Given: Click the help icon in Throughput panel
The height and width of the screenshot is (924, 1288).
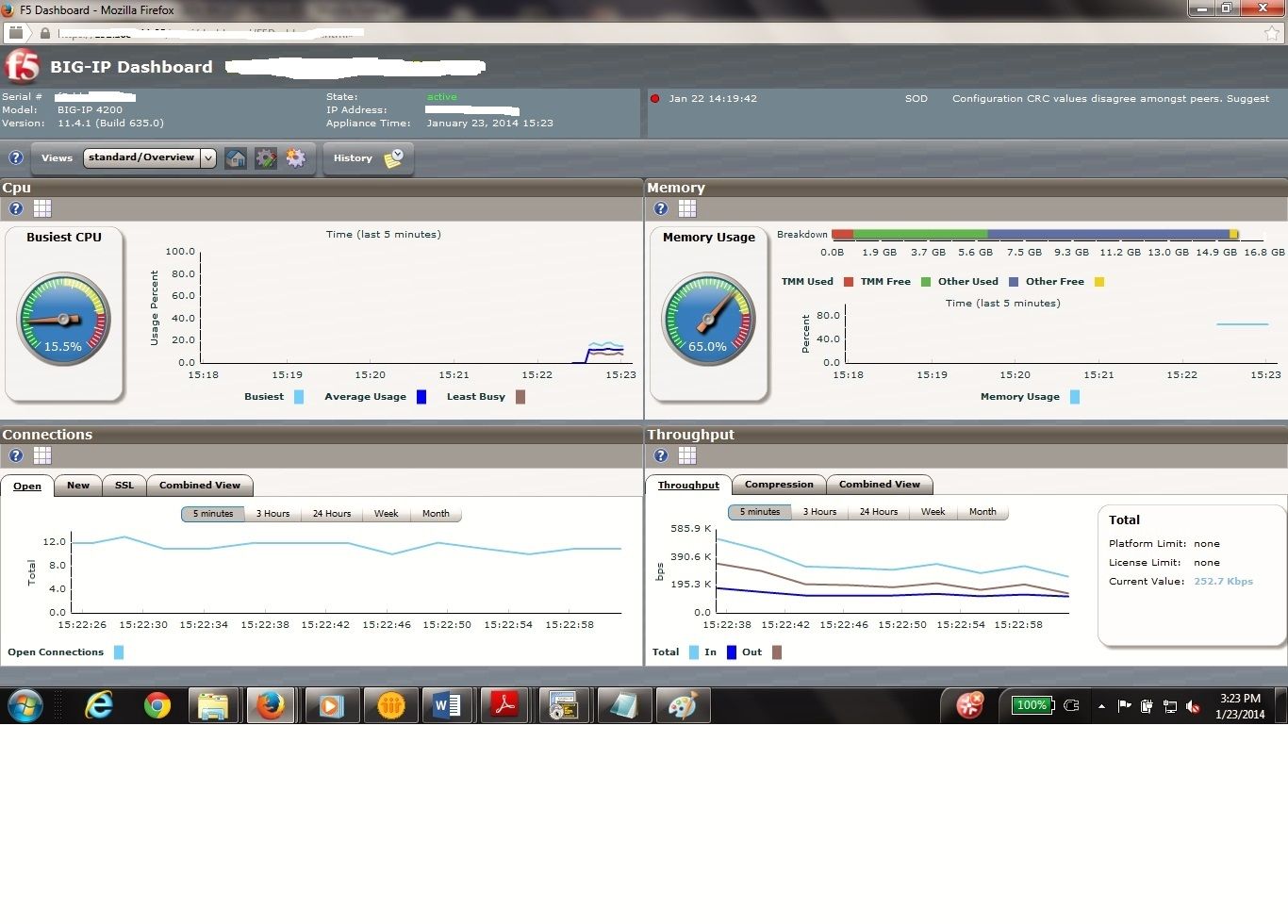Looking at the screenshot, I should [x=661, y=455].
